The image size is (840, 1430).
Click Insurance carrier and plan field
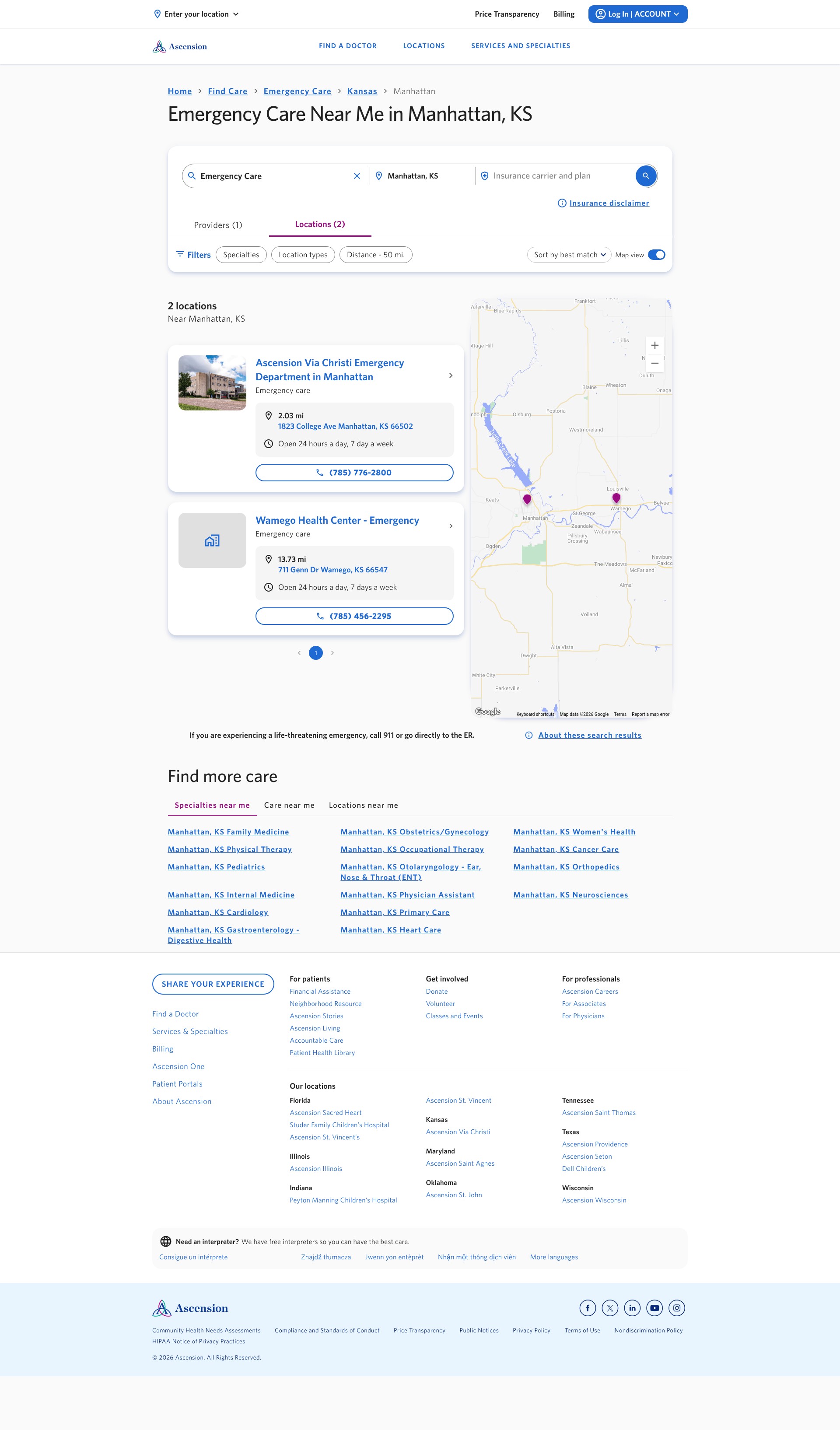pos(556,176)
